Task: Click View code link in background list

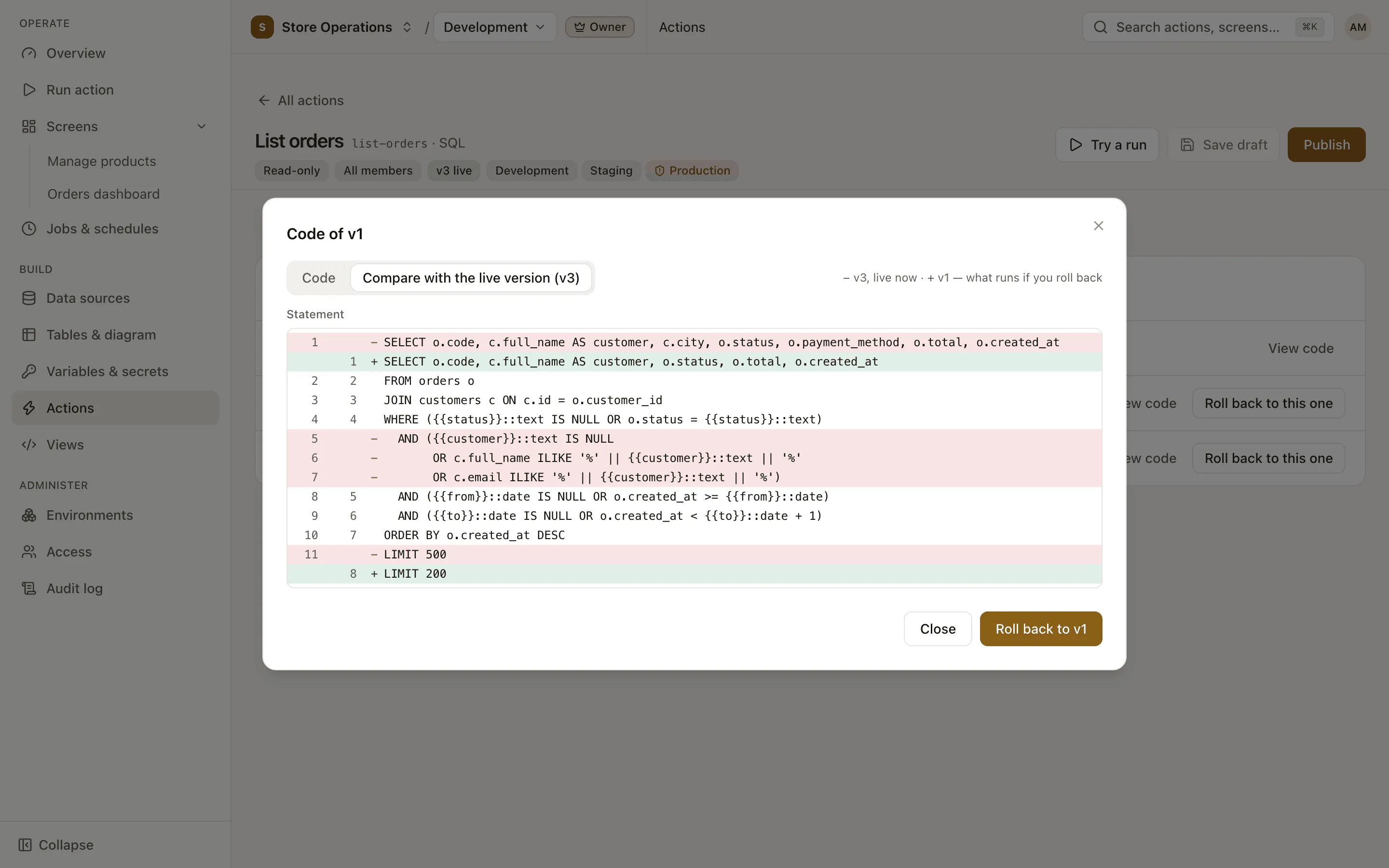Action: (1300, 349)
